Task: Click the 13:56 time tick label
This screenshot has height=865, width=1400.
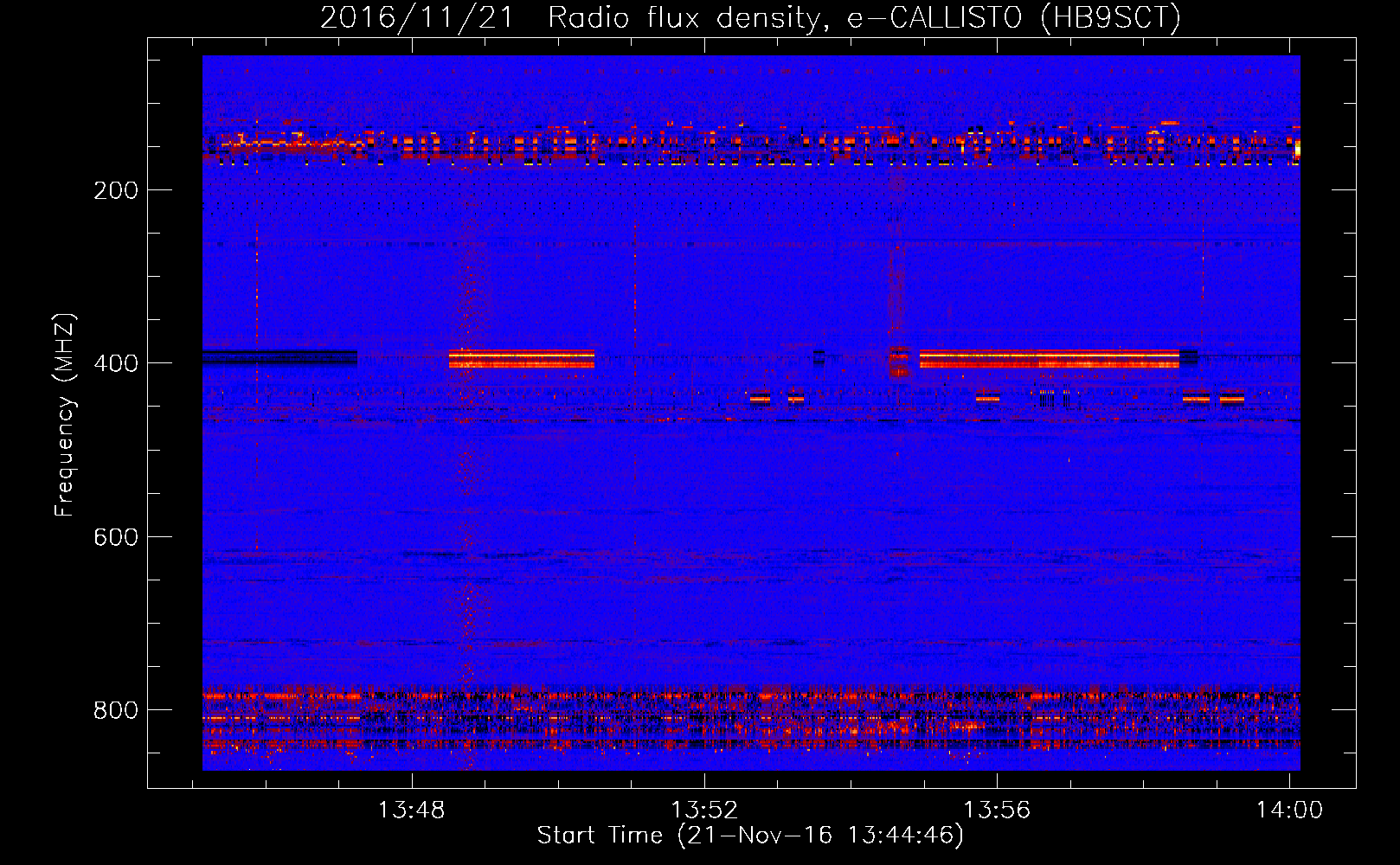Action: (x=997, y=810)
